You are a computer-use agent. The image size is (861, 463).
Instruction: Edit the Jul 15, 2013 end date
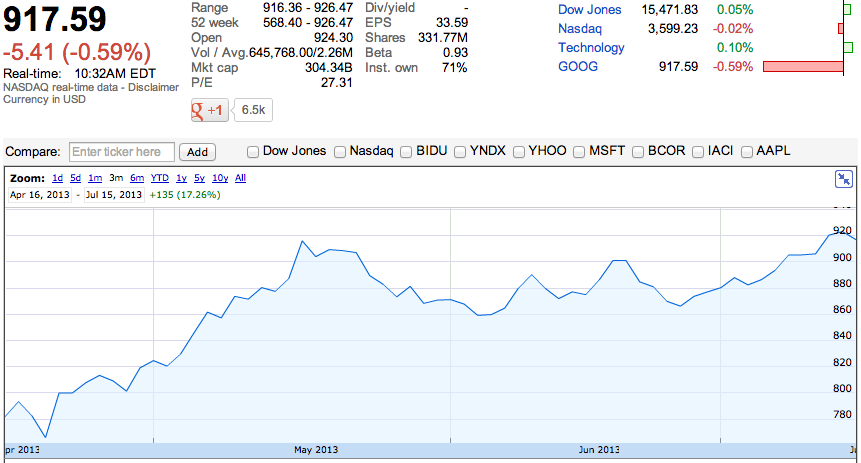pyautogui.click(x=114, y=195)
